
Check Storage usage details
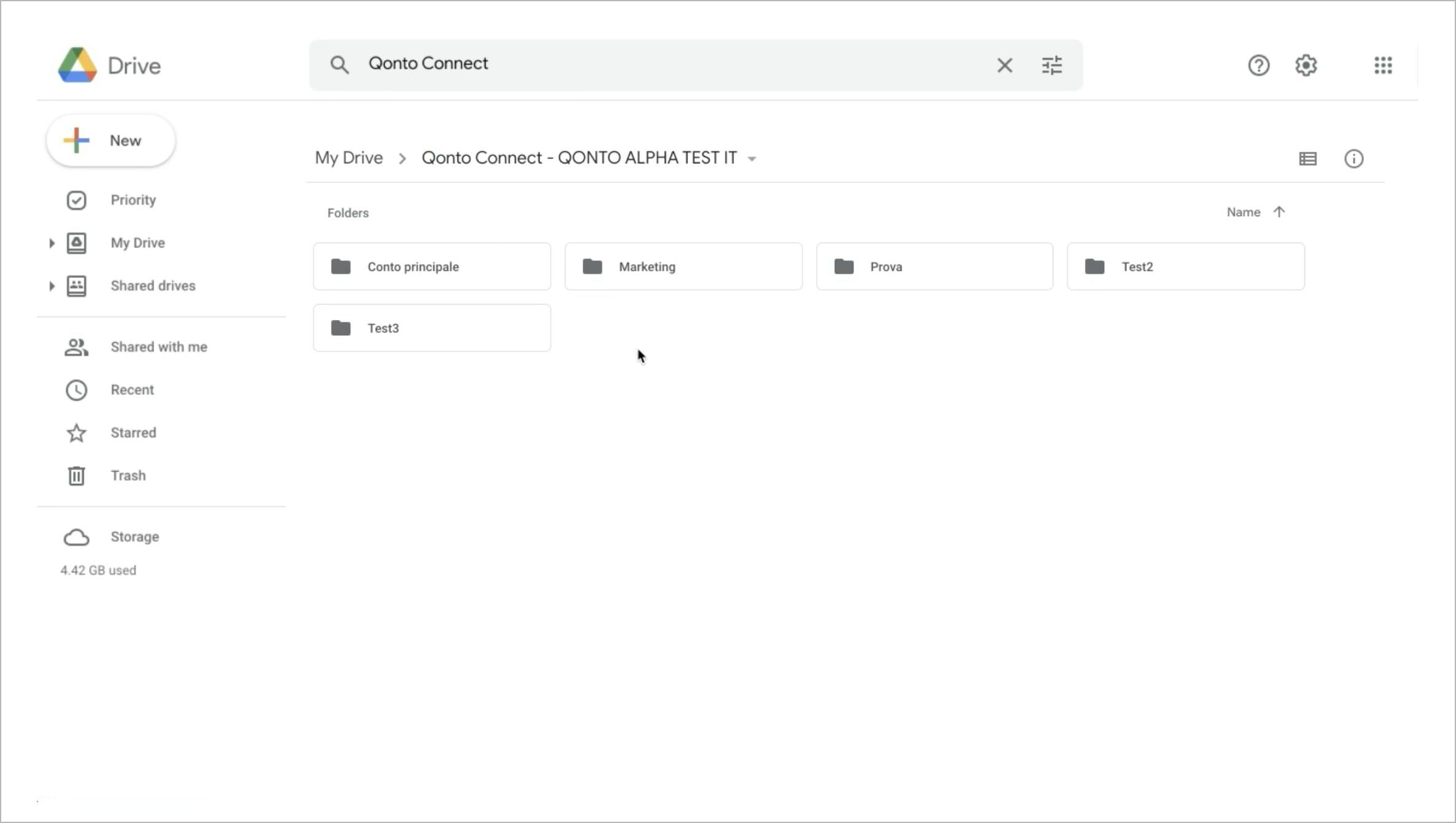coord(134,536)
